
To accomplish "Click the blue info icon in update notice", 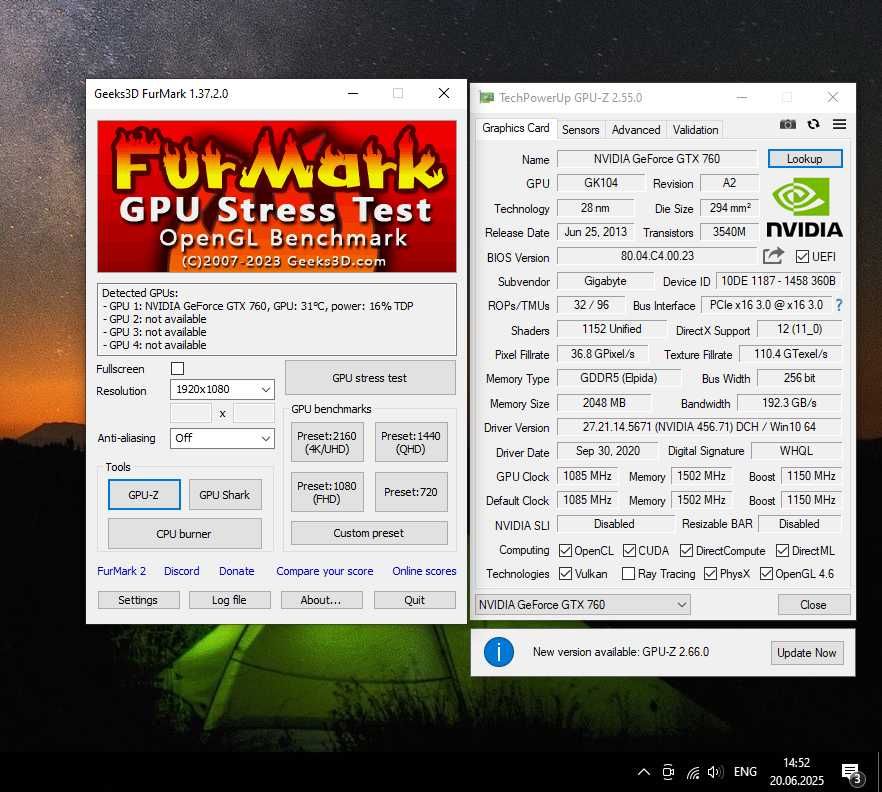I will [x=498, y=652].
